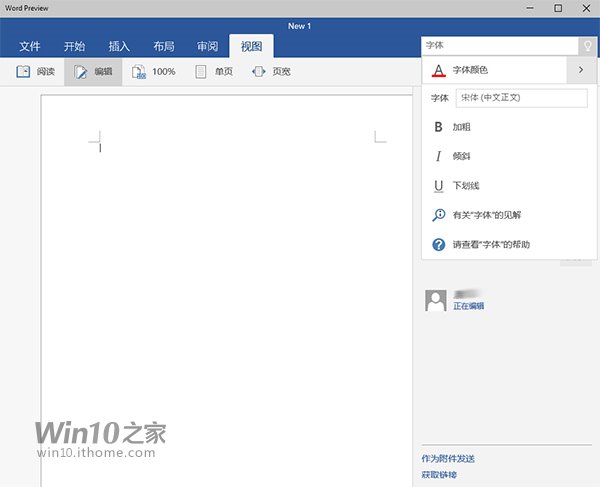Apply Underline (下划线) formatting
Viewport: 600px width, 487px height.
(x=509, y=186)
